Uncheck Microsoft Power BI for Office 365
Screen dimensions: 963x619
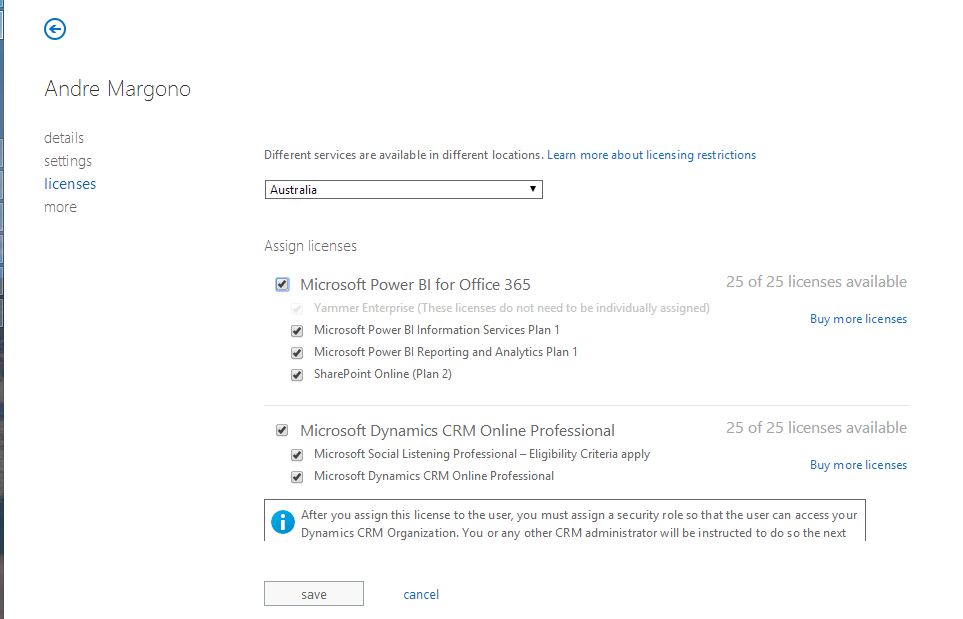coord(282,285)
